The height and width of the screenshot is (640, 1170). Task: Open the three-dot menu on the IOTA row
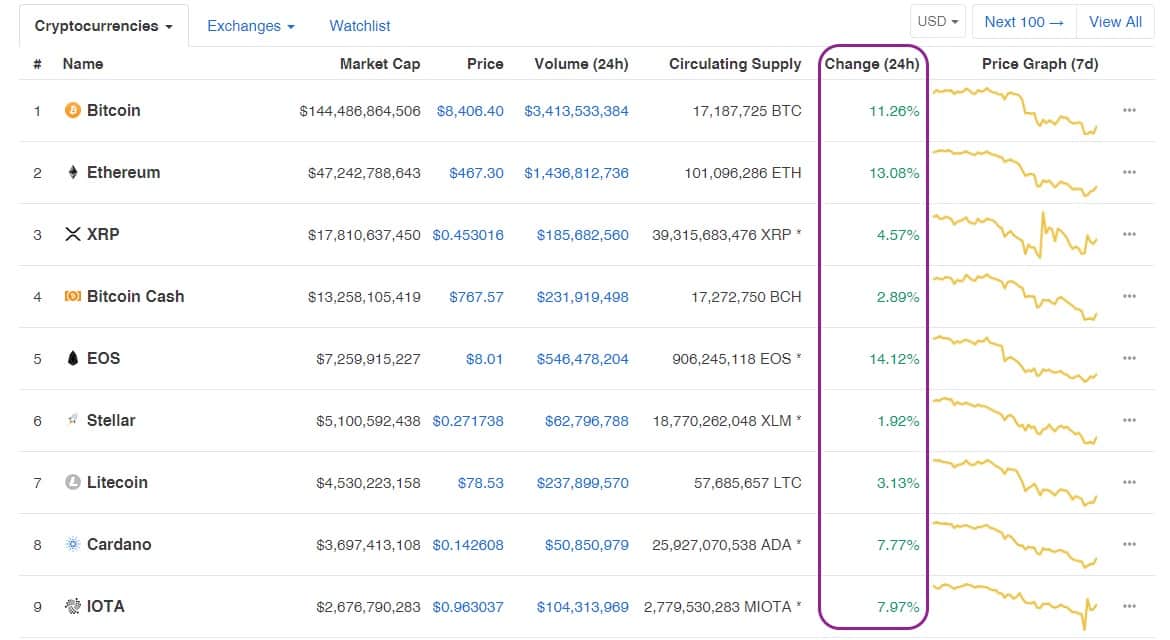point(1129,606)
